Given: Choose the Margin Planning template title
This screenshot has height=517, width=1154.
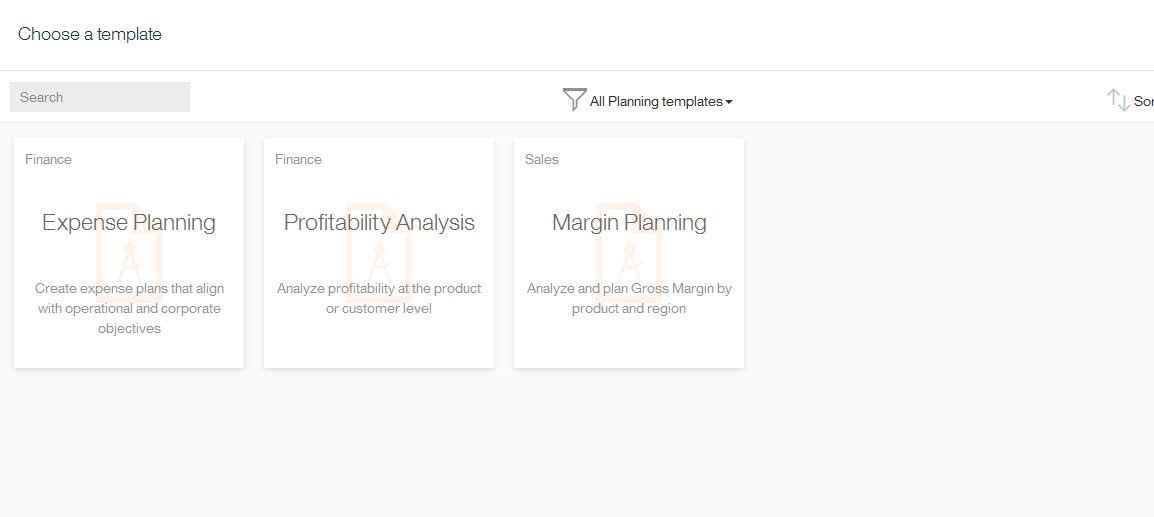Looking at the screenshot, I should point(629,222).
